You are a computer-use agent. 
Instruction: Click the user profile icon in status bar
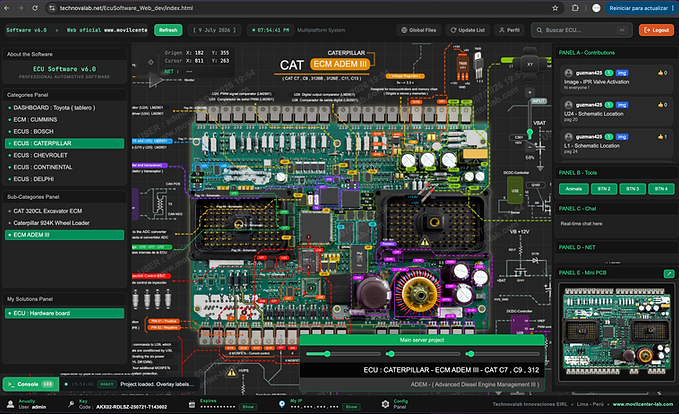10,404
